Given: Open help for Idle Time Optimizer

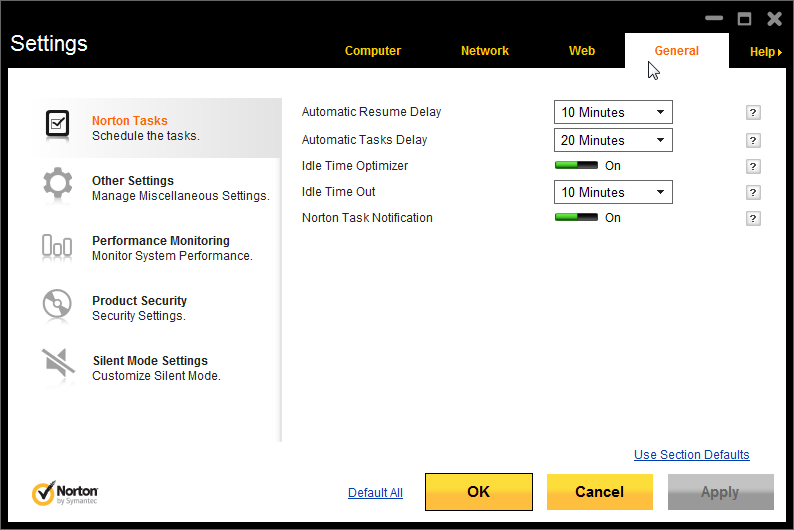Looking at the screenshot, I should 753,166.
